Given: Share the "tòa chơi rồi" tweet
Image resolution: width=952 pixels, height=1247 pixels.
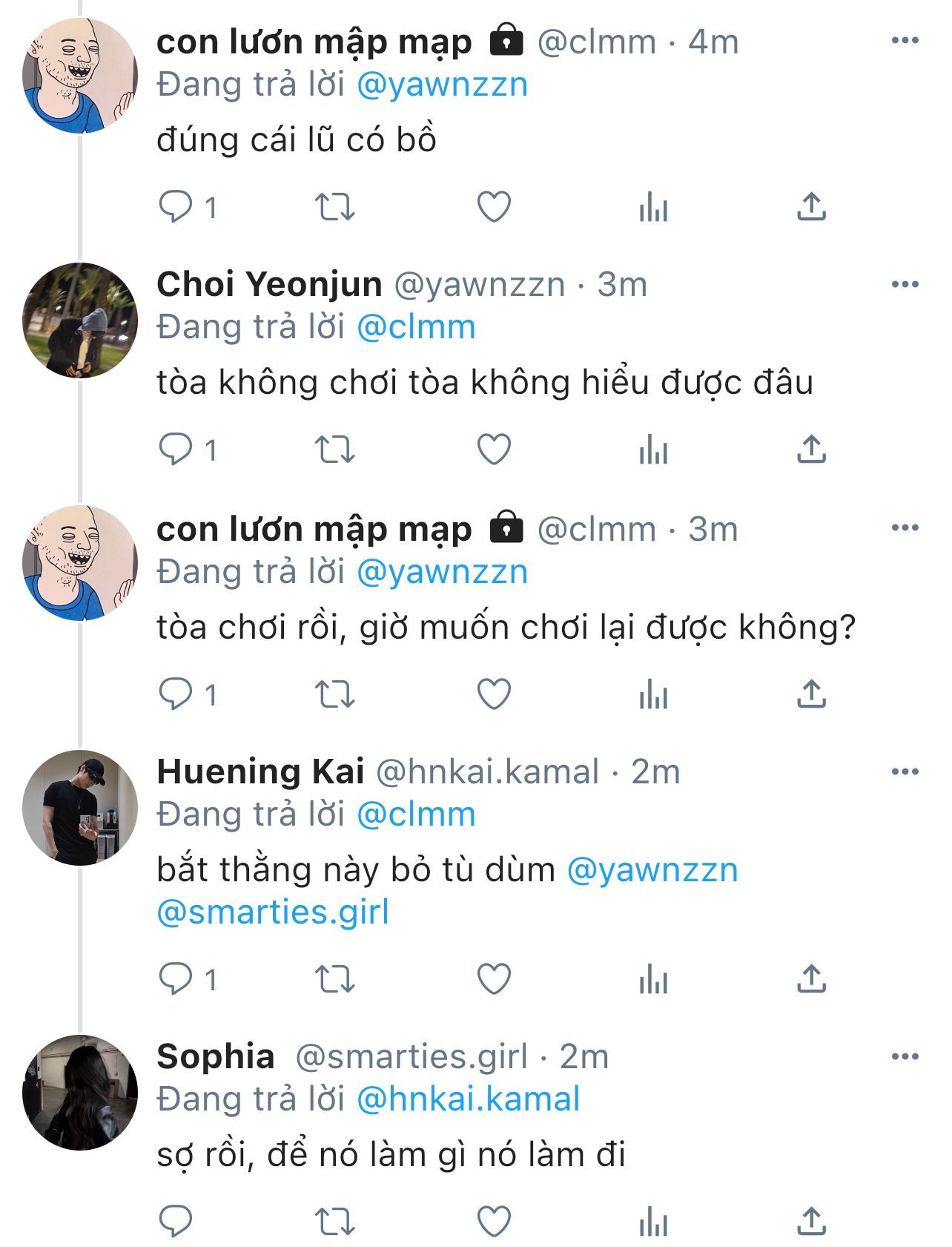Looking at the screenshot, I should pos(811,694).
